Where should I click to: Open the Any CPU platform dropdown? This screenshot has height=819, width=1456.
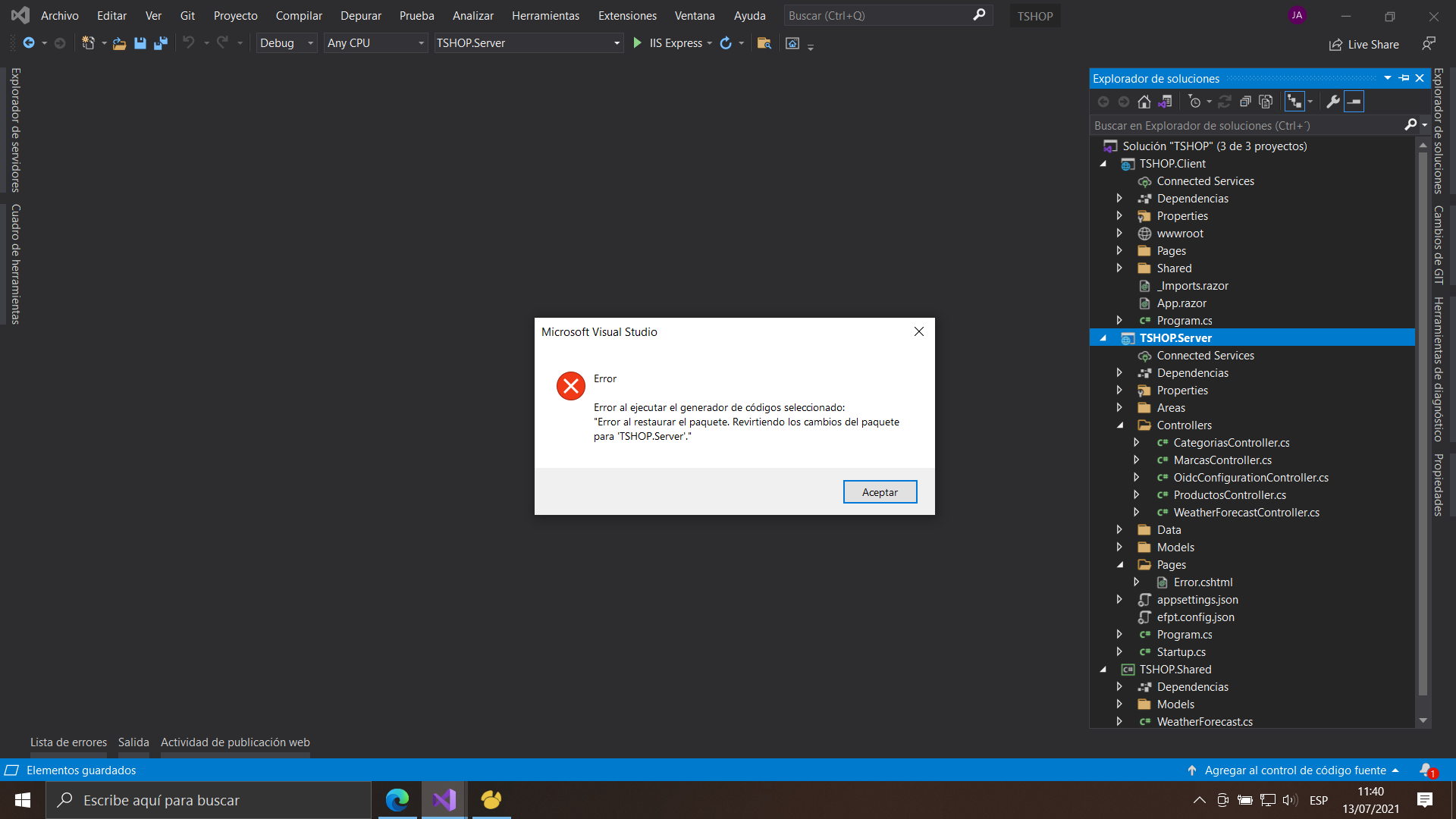[x=375, y=43]
